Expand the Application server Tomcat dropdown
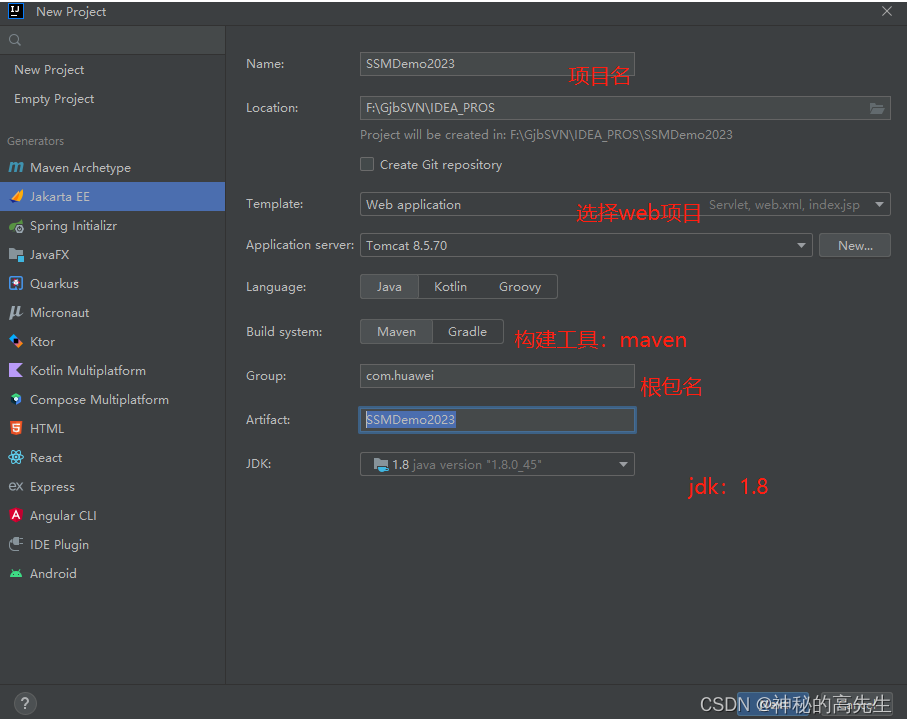Image resolution: width=908 pixels, height=724 pixels. pyautogui.click(x=801, y=246)
